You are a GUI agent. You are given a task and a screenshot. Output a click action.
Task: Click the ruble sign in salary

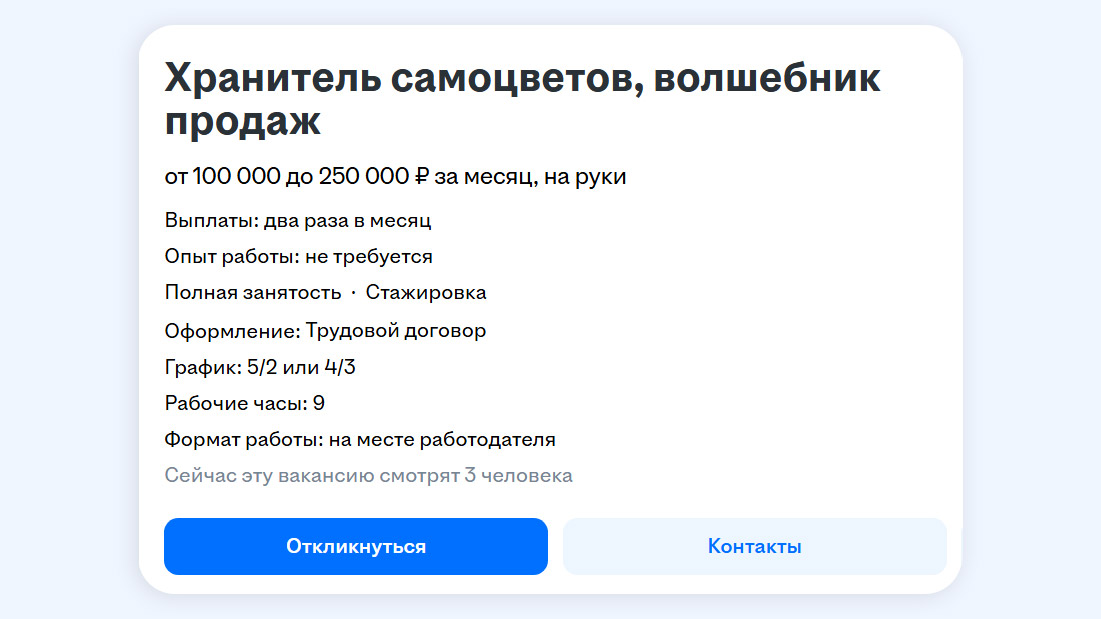[421, 177]
